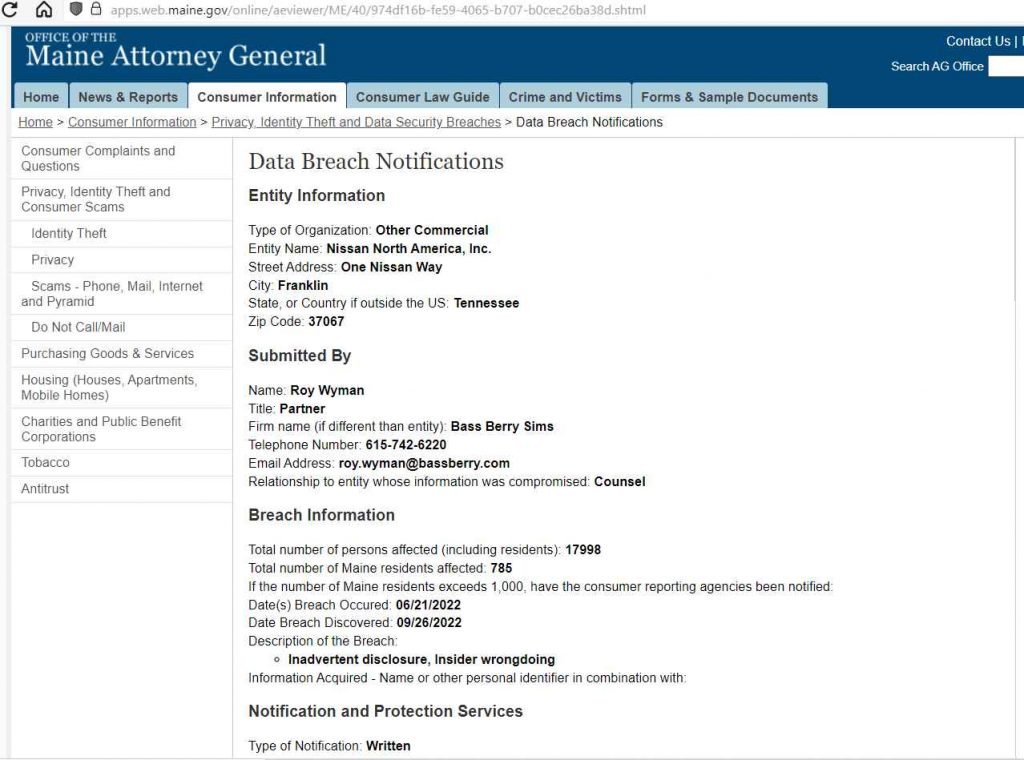This screenshot has width=1024, height=760.
Task: Follow the Consumer Information breadcrumb link
Action: [132, 122]
